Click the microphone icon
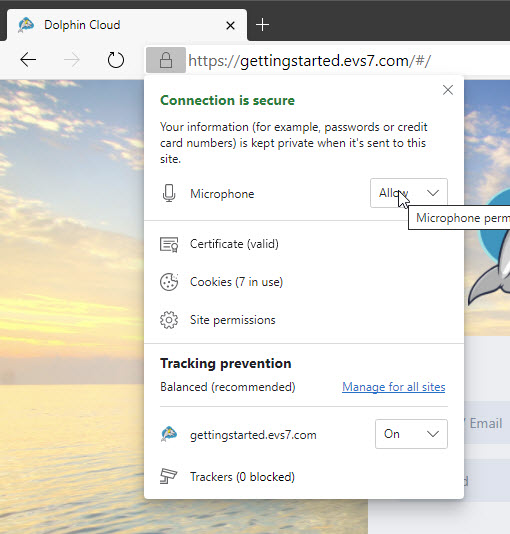Viewport: 510px width, 534px height. [x=169, y=193]
